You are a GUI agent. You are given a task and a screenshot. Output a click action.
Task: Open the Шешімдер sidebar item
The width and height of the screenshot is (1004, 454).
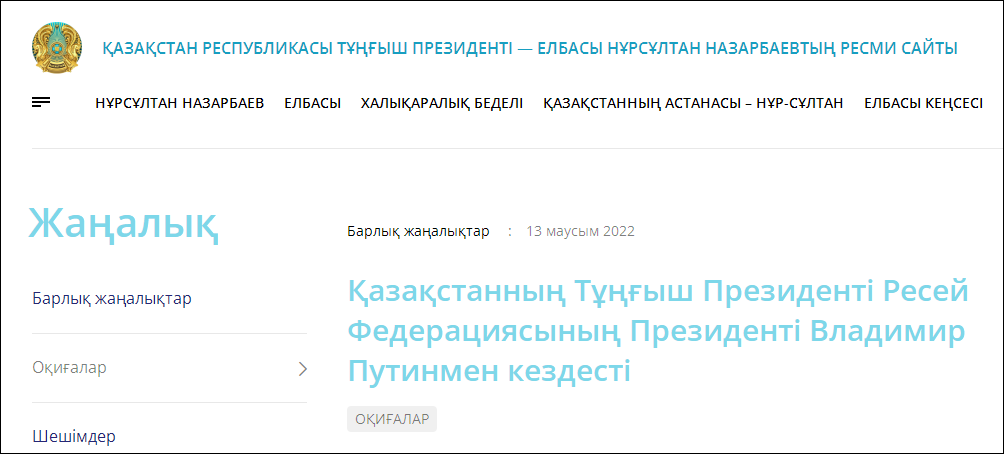pyautogui.click(x=74, y=437)
